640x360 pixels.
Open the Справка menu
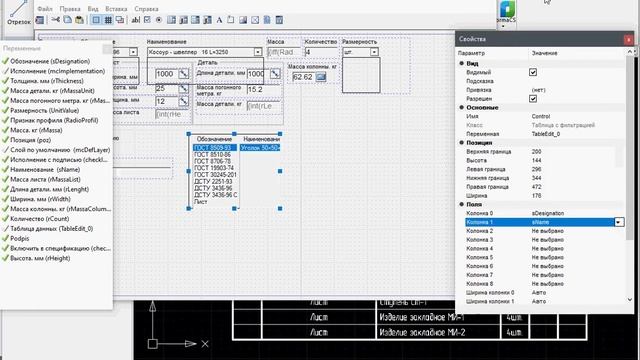[146, 9]
